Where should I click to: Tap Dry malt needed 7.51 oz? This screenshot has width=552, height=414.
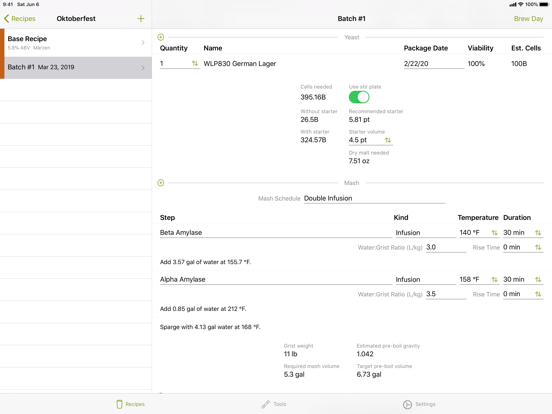pos(359,161)
